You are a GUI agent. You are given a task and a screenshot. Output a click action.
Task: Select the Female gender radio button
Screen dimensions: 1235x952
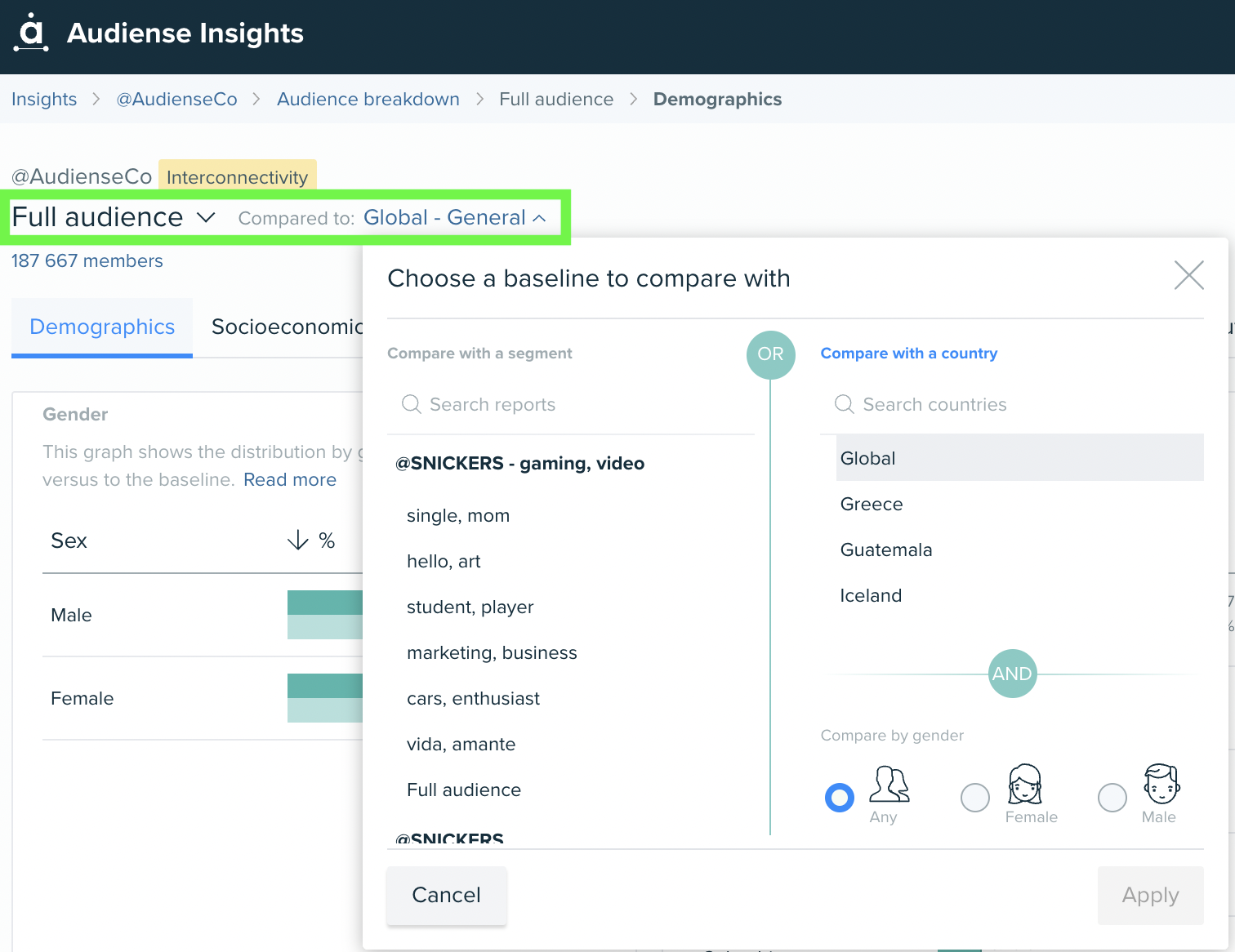point(975,797)
